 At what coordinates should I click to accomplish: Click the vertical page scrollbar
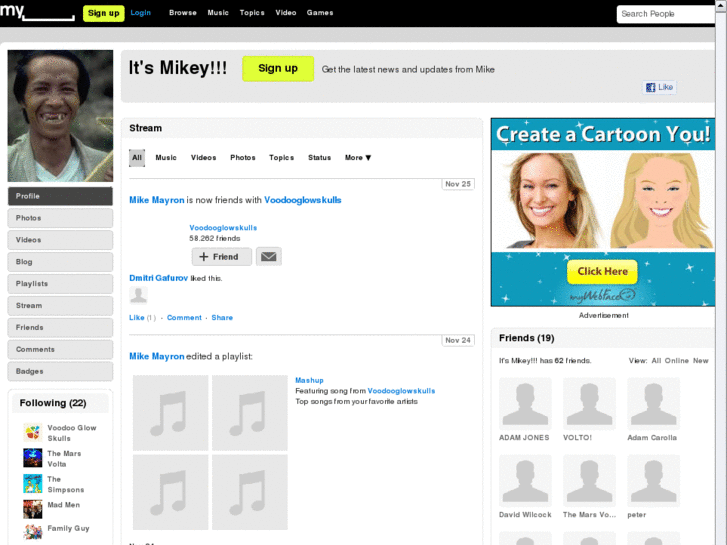(721, 272)
